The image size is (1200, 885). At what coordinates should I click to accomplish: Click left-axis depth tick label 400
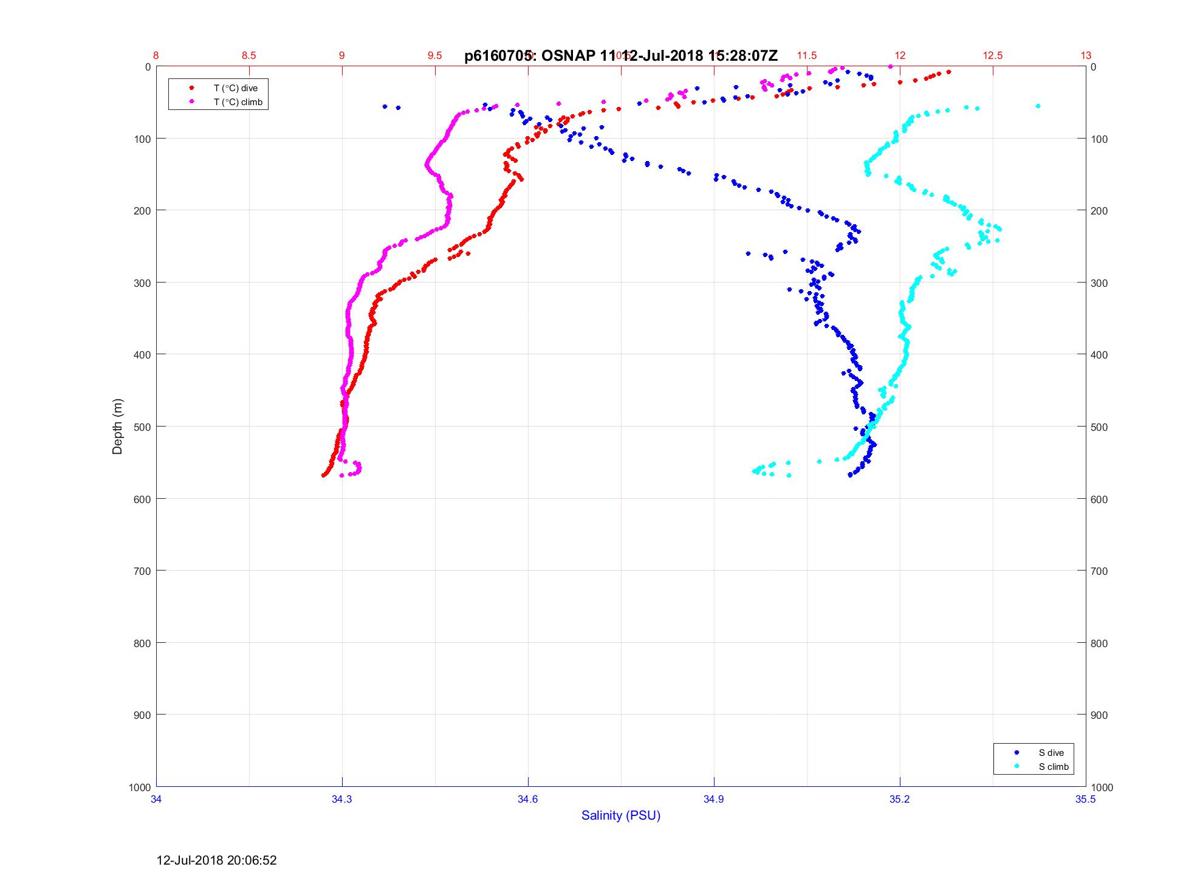142,354
